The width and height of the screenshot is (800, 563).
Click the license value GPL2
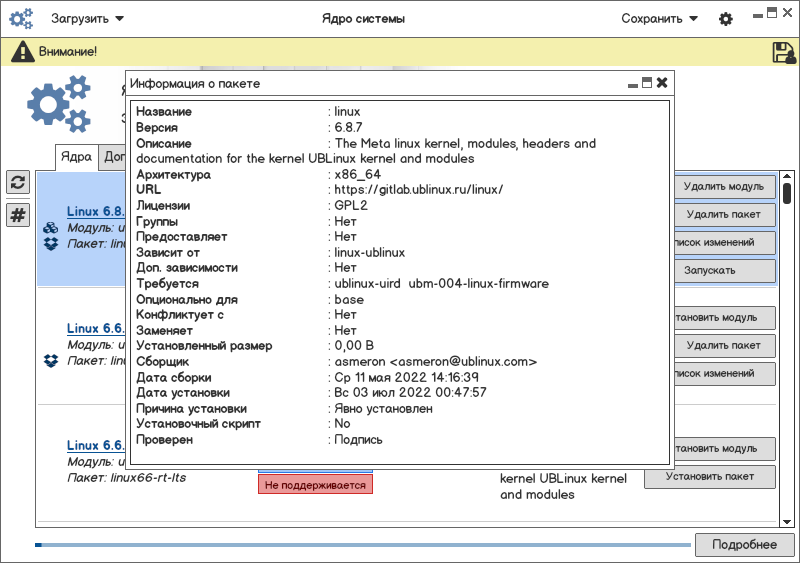coord(351,205)
